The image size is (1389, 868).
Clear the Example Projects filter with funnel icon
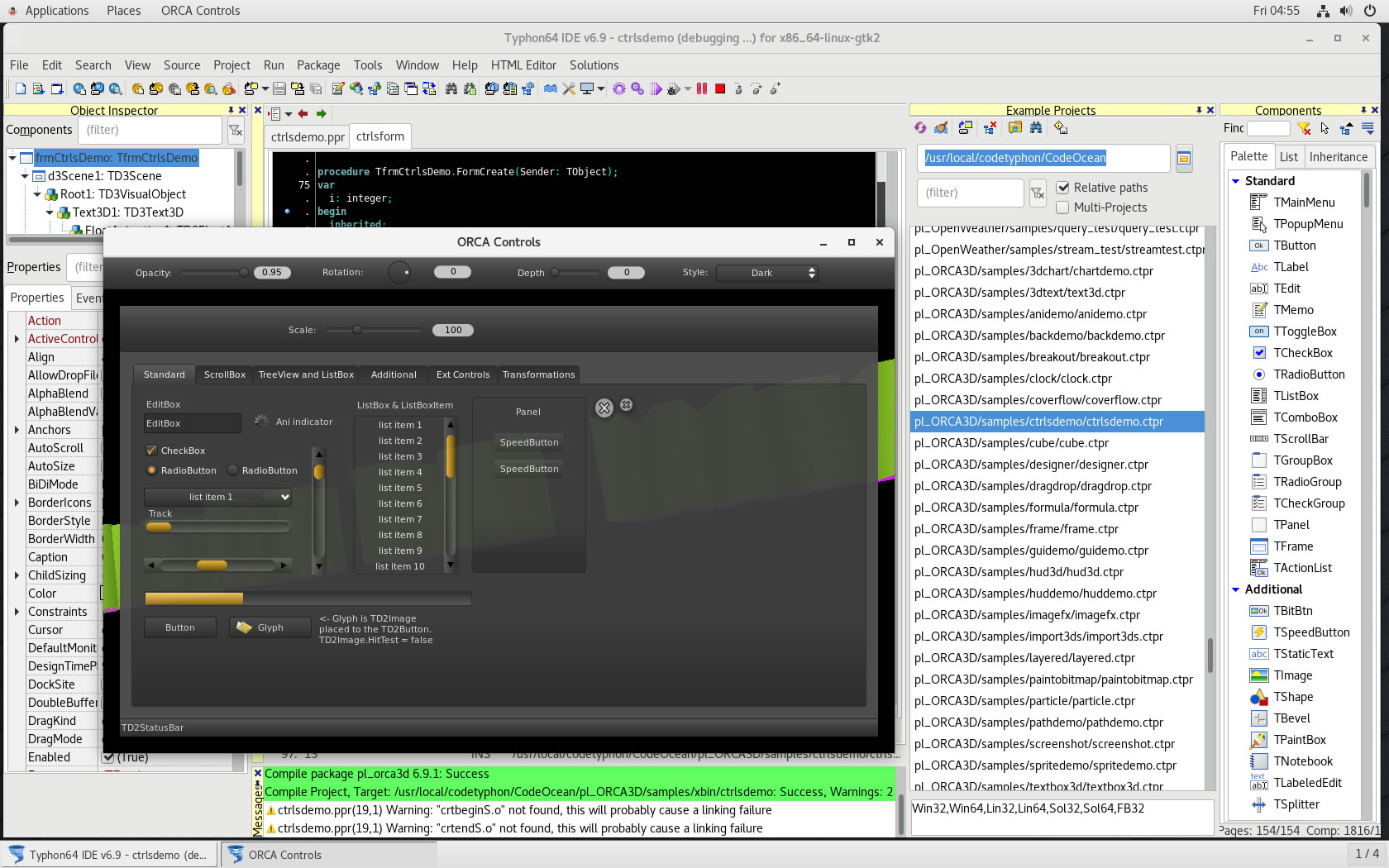[x=1038, y=193]
